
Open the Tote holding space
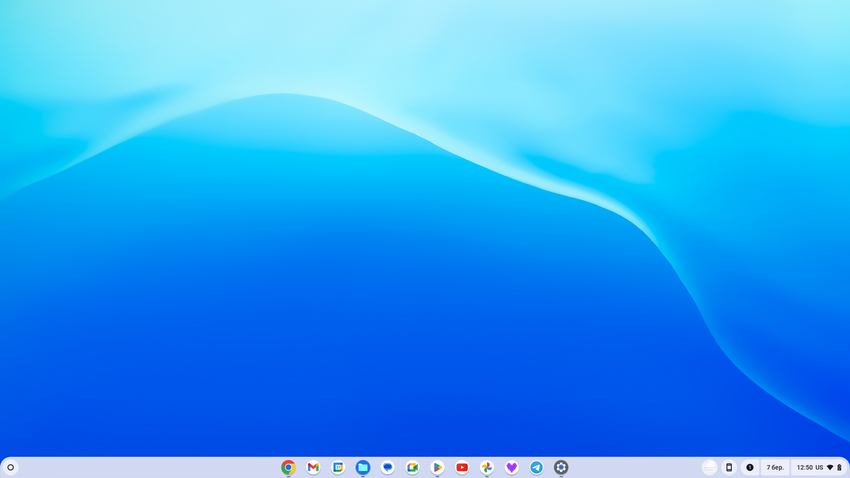click(x=709, y=467)
